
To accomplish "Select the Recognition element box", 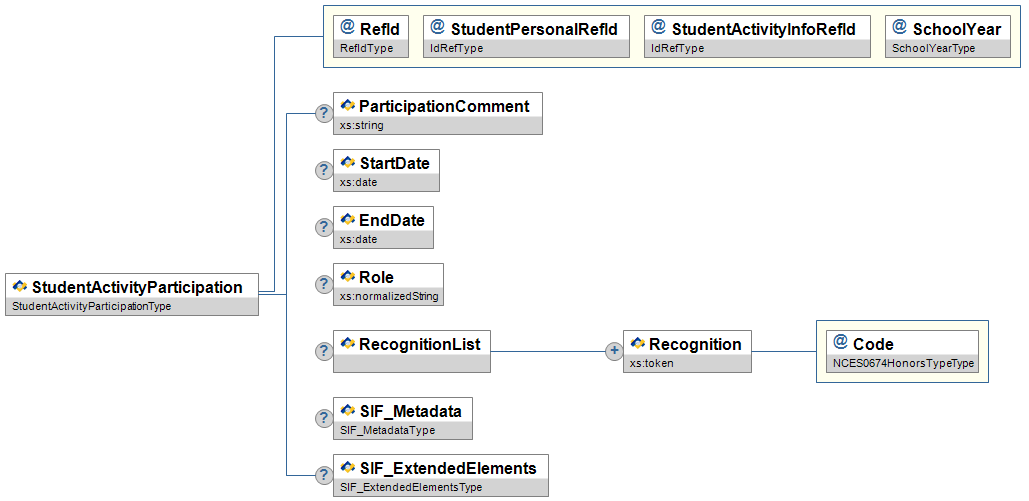I will 694,344.
